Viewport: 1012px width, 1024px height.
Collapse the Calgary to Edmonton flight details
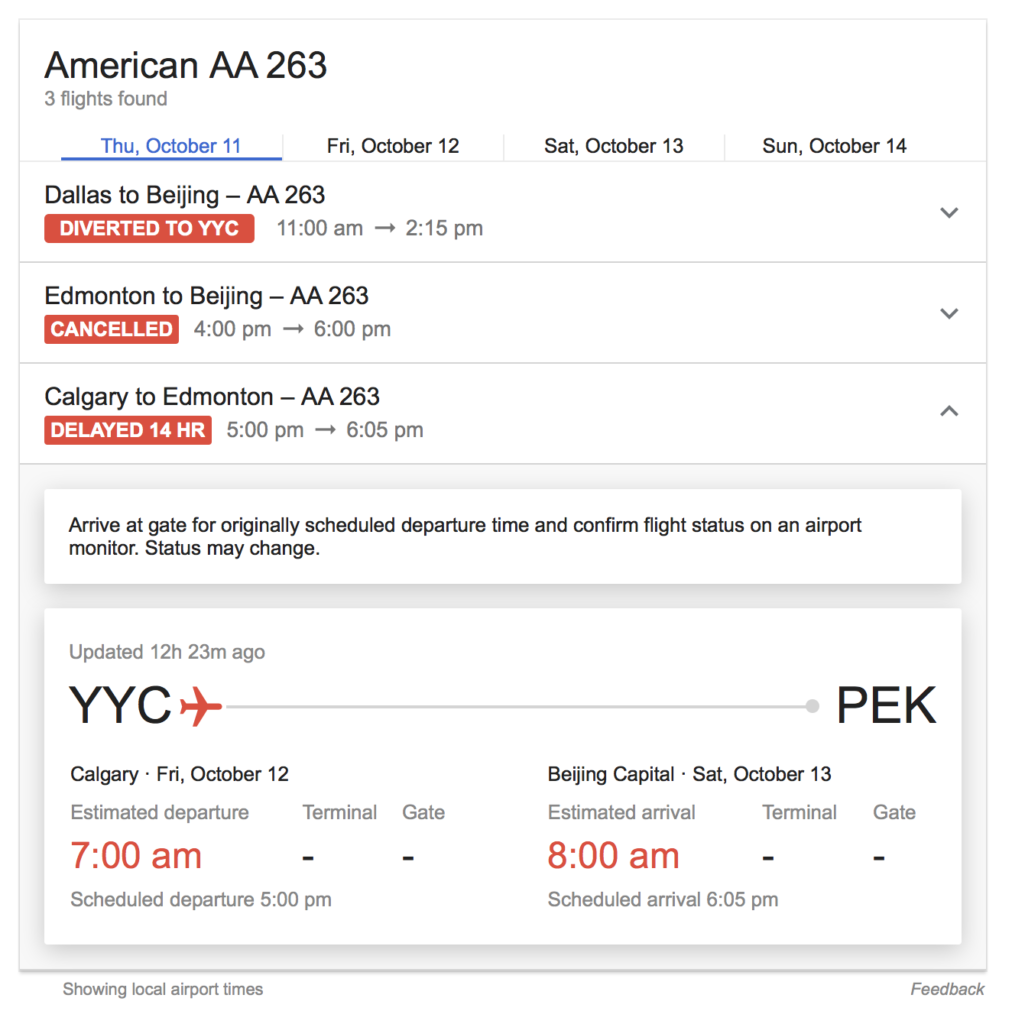(949, 411)
